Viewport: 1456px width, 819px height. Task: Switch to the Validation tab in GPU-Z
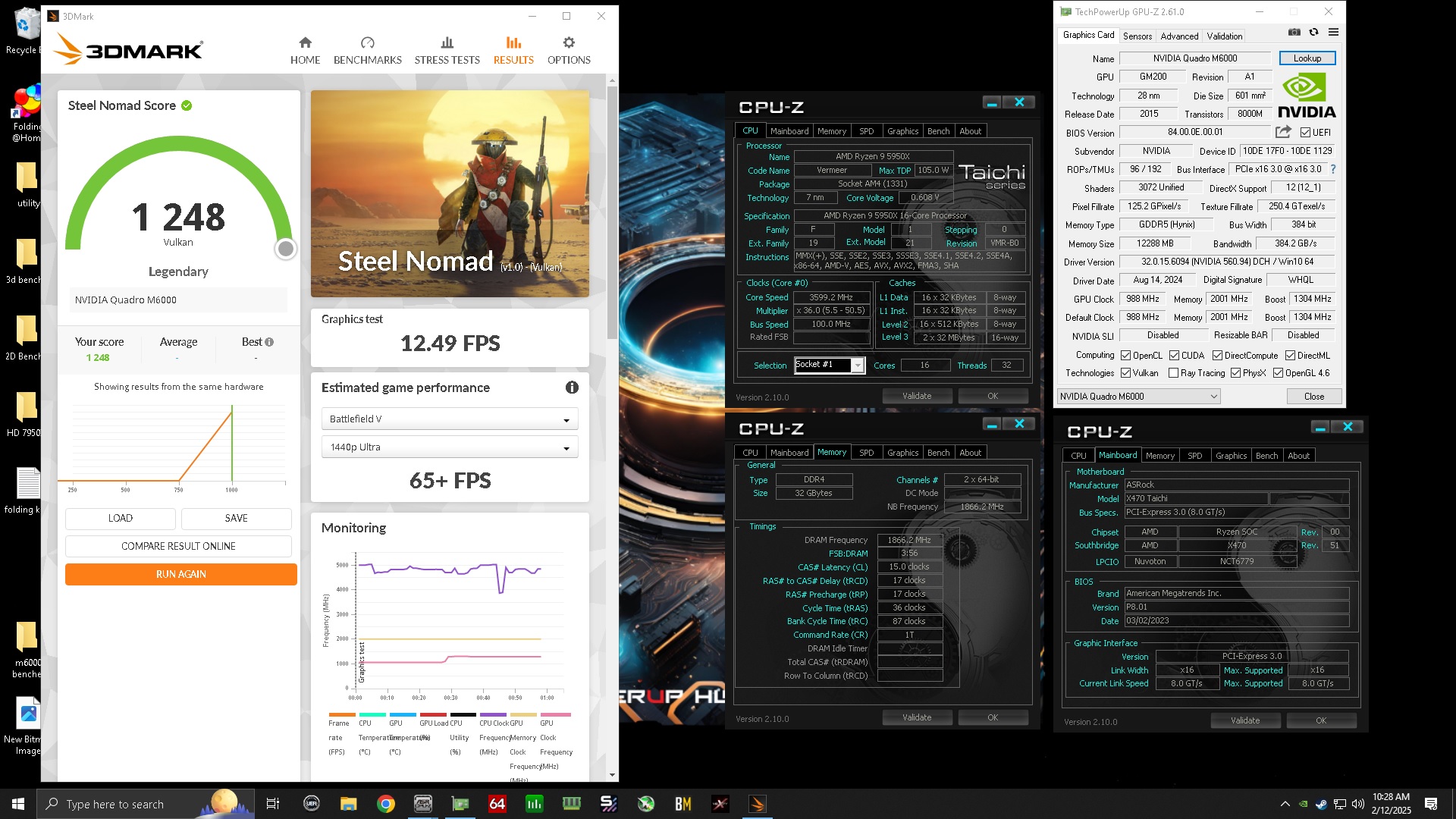point(1224,36)
